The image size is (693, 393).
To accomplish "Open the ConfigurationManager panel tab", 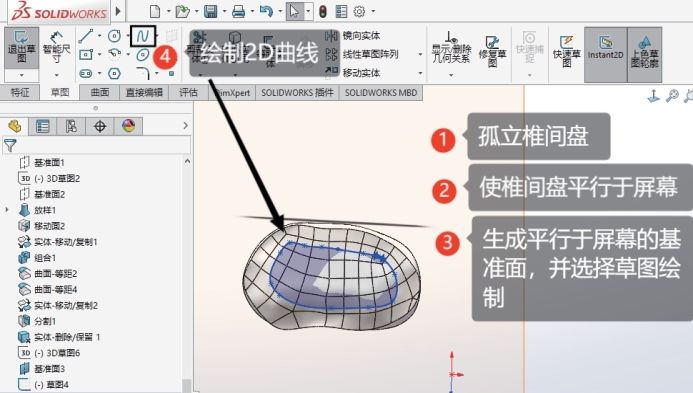I will coord(71,126).
